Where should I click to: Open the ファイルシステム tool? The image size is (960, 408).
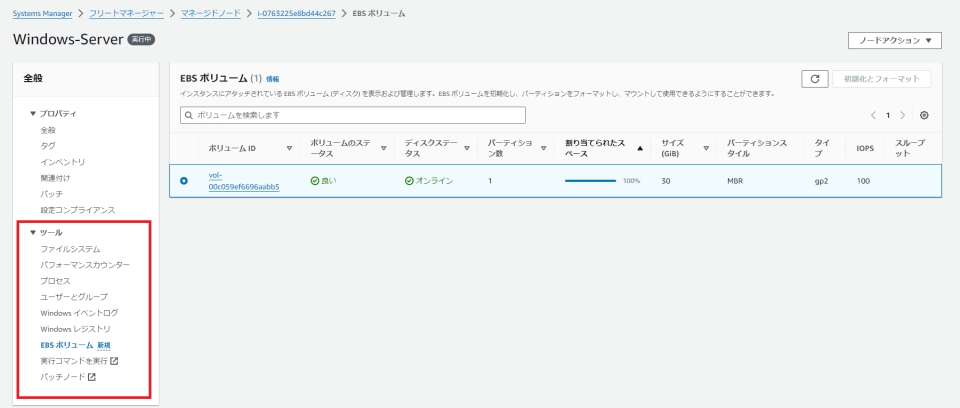(x=70, y=249)
